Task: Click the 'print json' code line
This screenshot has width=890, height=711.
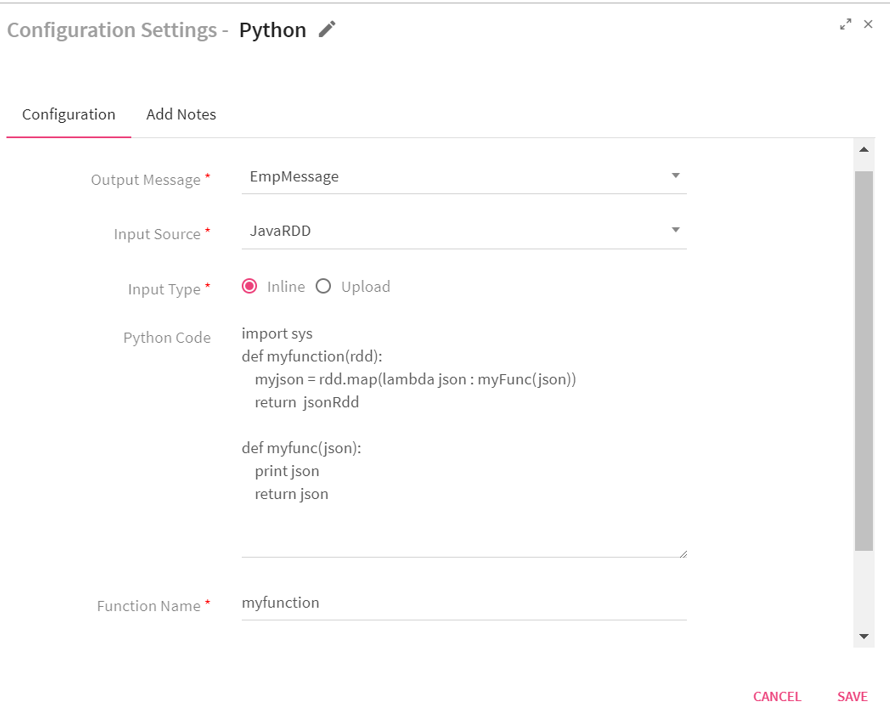Action: click(x=287, y=471)
